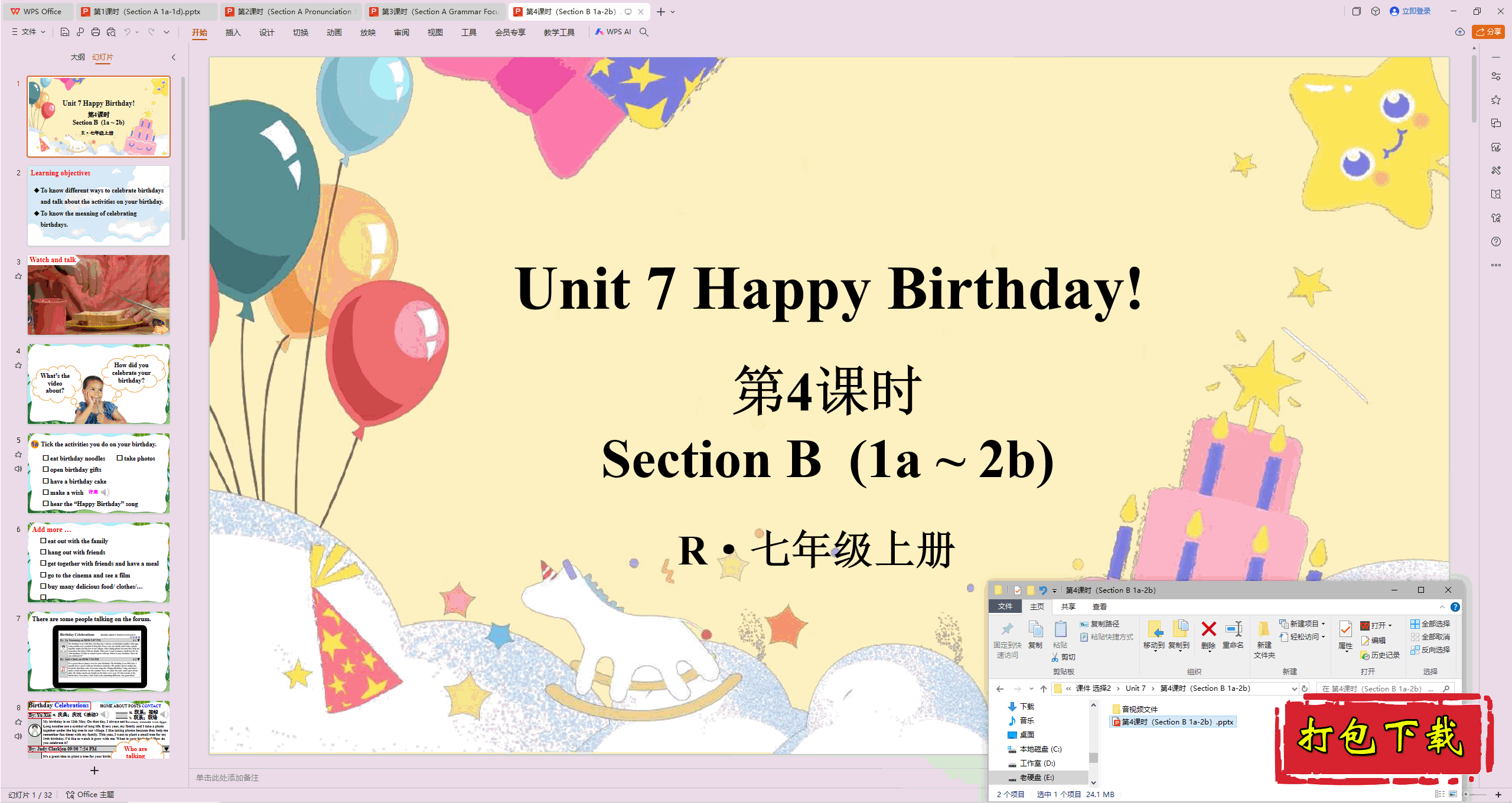Expand the quick access toolbar customize arrow
This screenshot has height=803, width=1512.
click(x=167, y=32)
